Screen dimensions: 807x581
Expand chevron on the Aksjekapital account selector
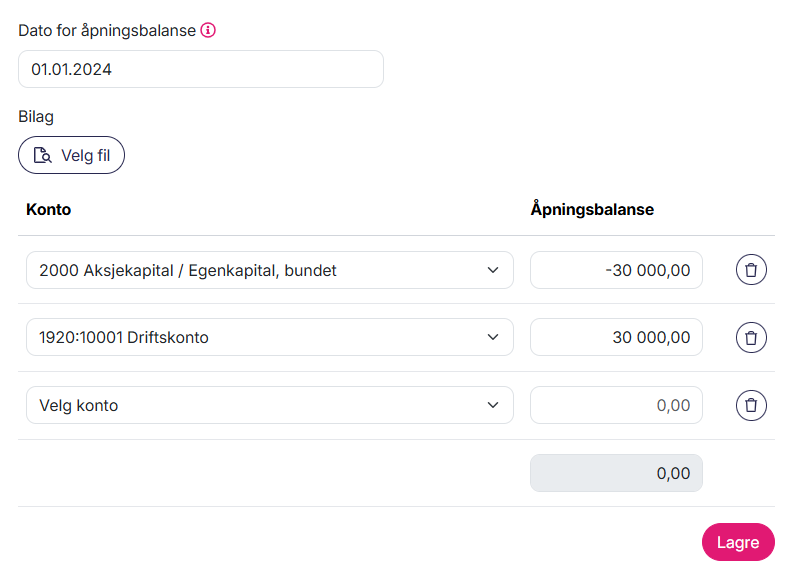pos(492,270)
